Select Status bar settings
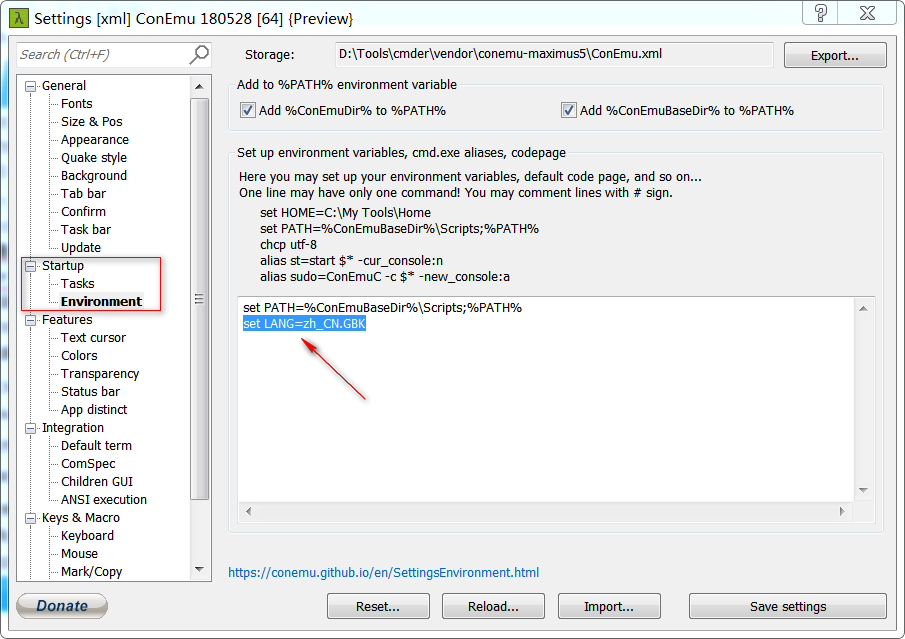Screen dimensions: 905x639 90,391
